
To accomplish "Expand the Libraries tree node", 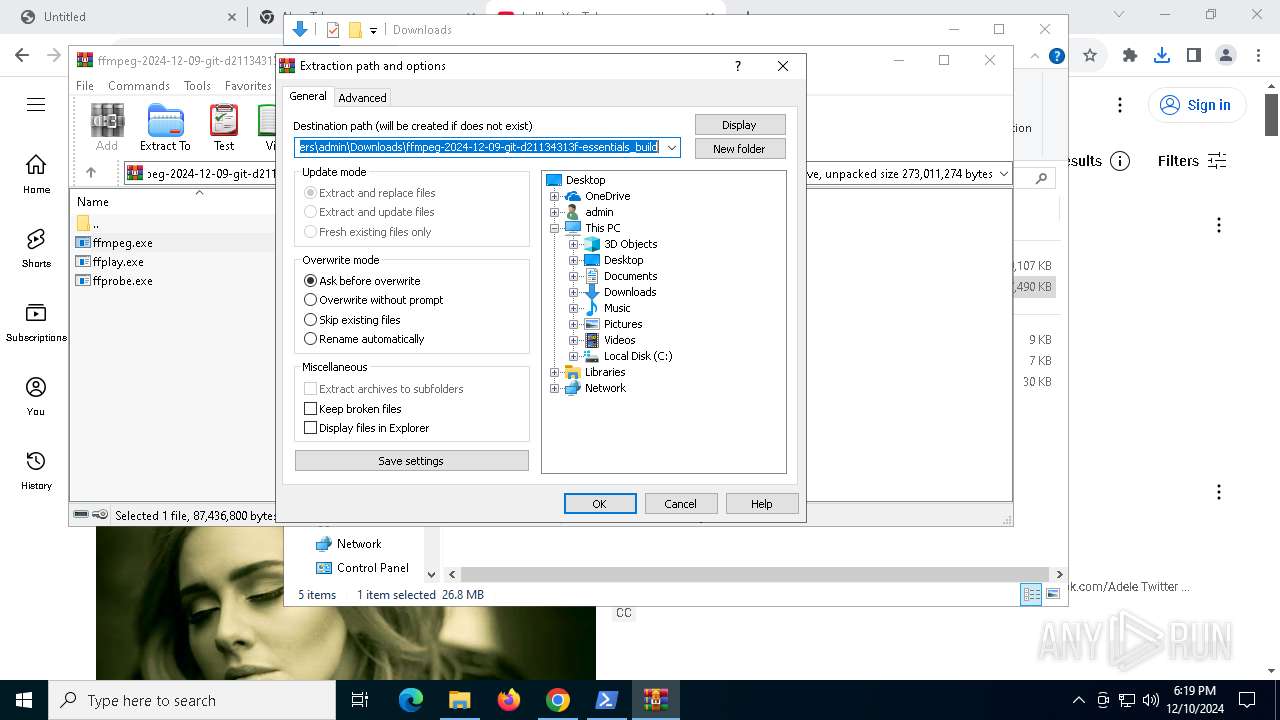I will [555, 372].
